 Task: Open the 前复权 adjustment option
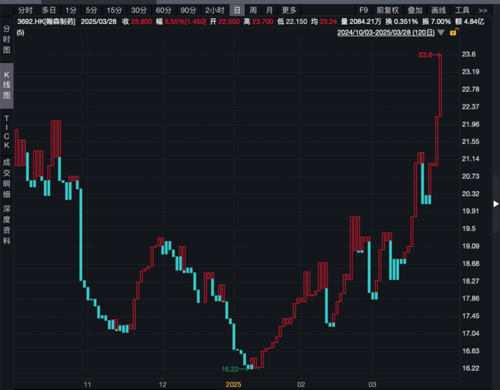point(388,10)
